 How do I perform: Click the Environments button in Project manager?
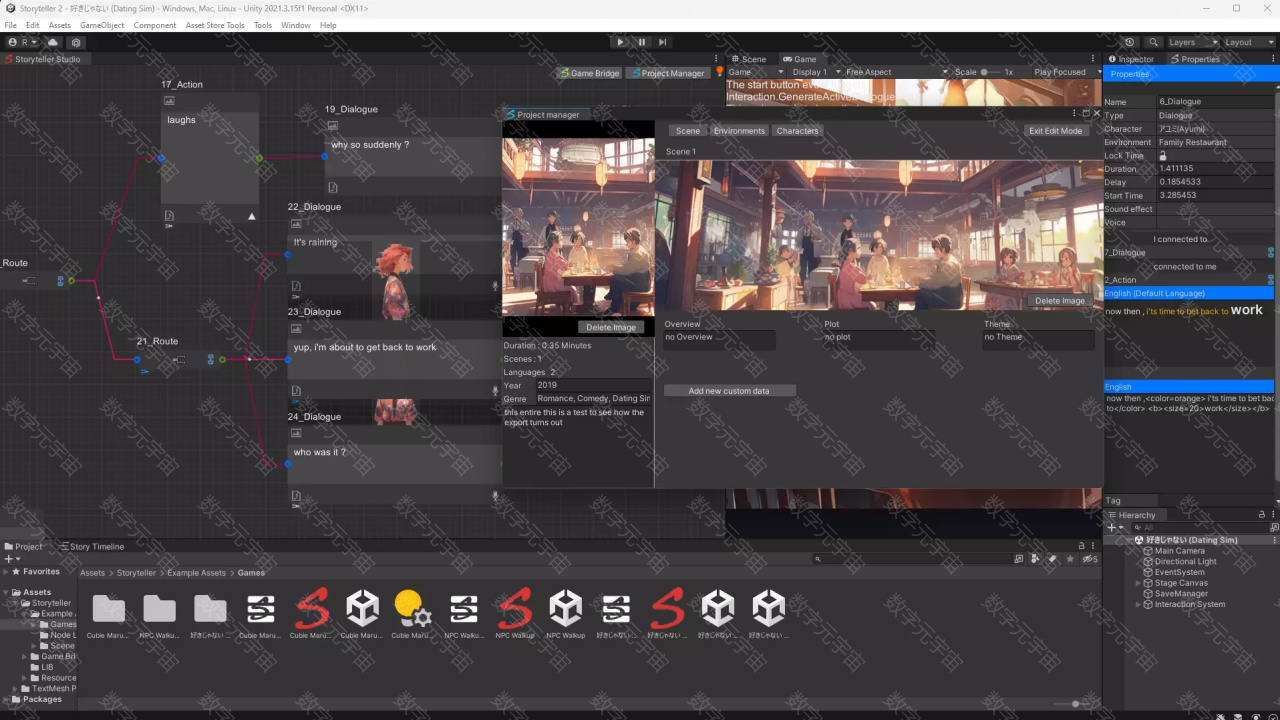739,131
